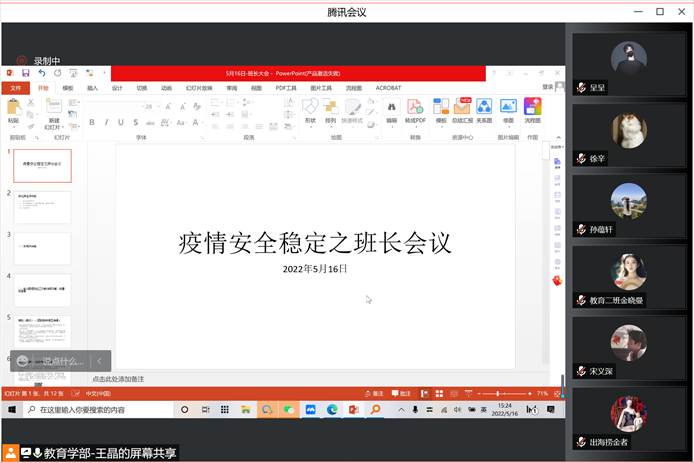
Task: Open the line spacing dropdown
Action: (x=247, y=103)
